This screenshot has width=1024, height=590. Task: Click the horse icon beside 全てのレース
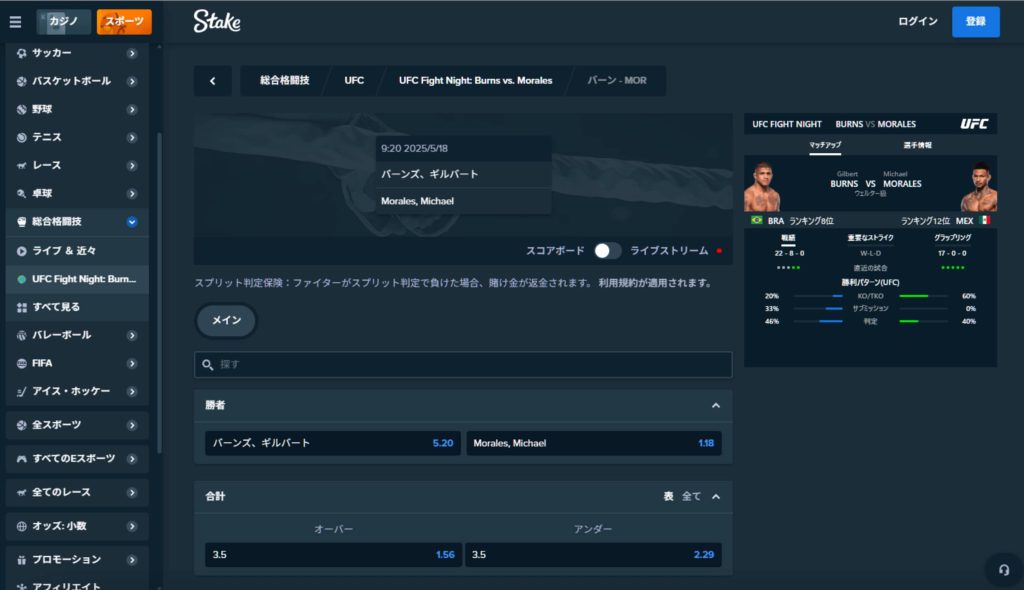pyautogui.click(x=22, y=492)
